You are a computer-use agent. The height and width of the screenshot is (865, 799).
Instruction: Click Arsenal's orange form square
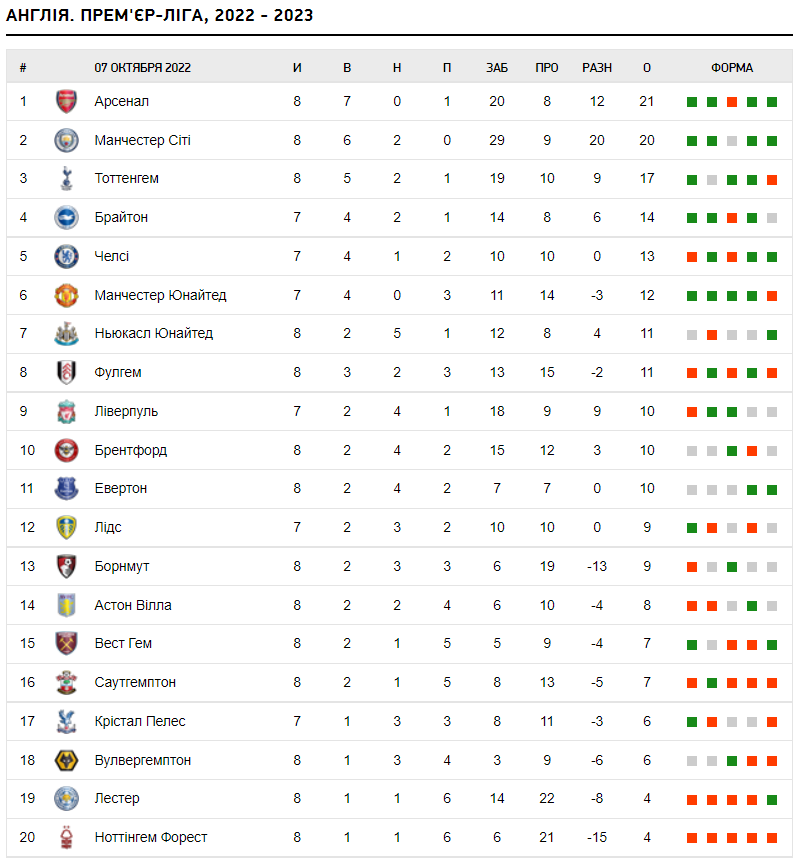(732, 102)
